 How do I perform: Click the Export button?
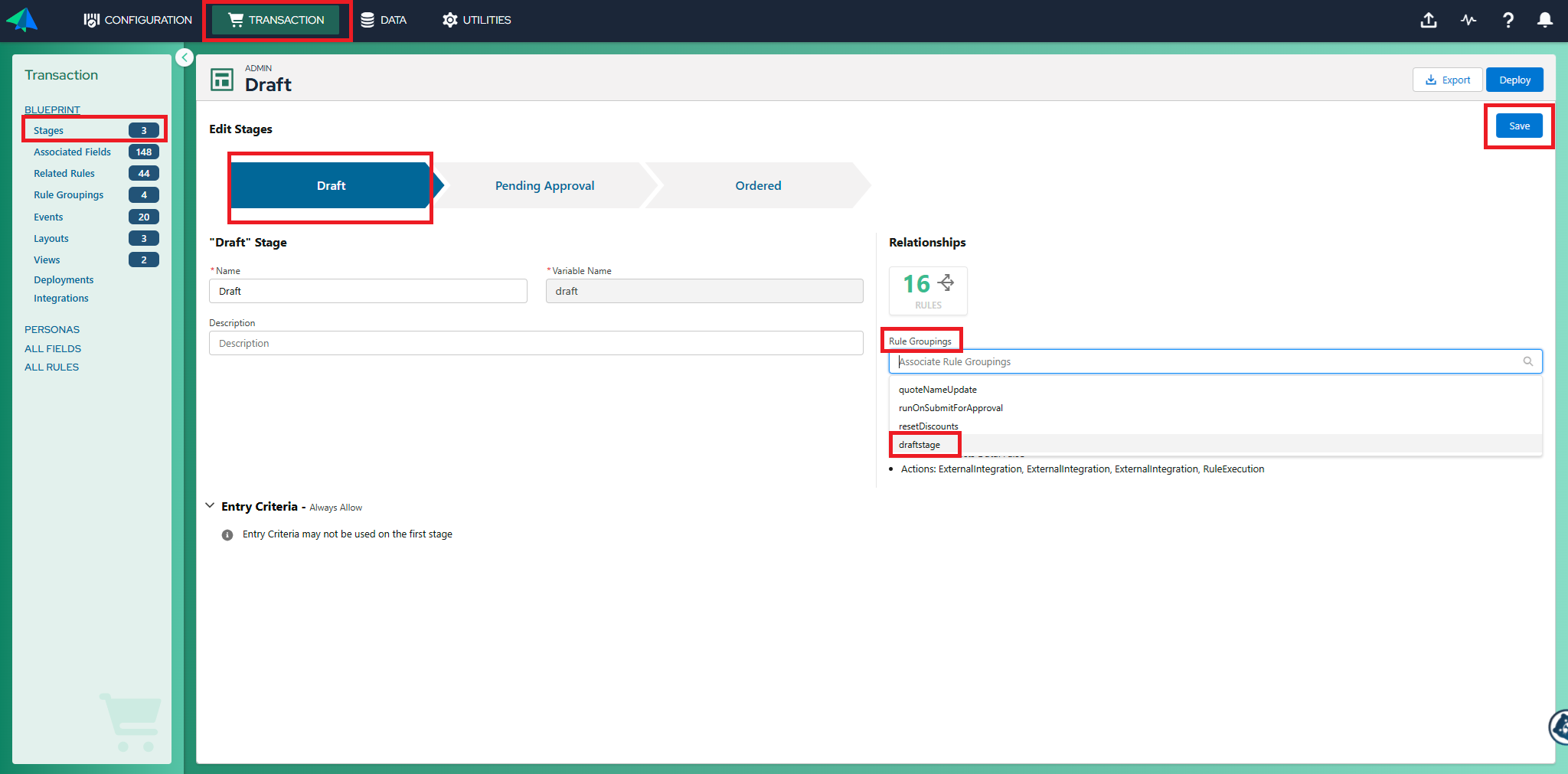tap(1447, 80)
